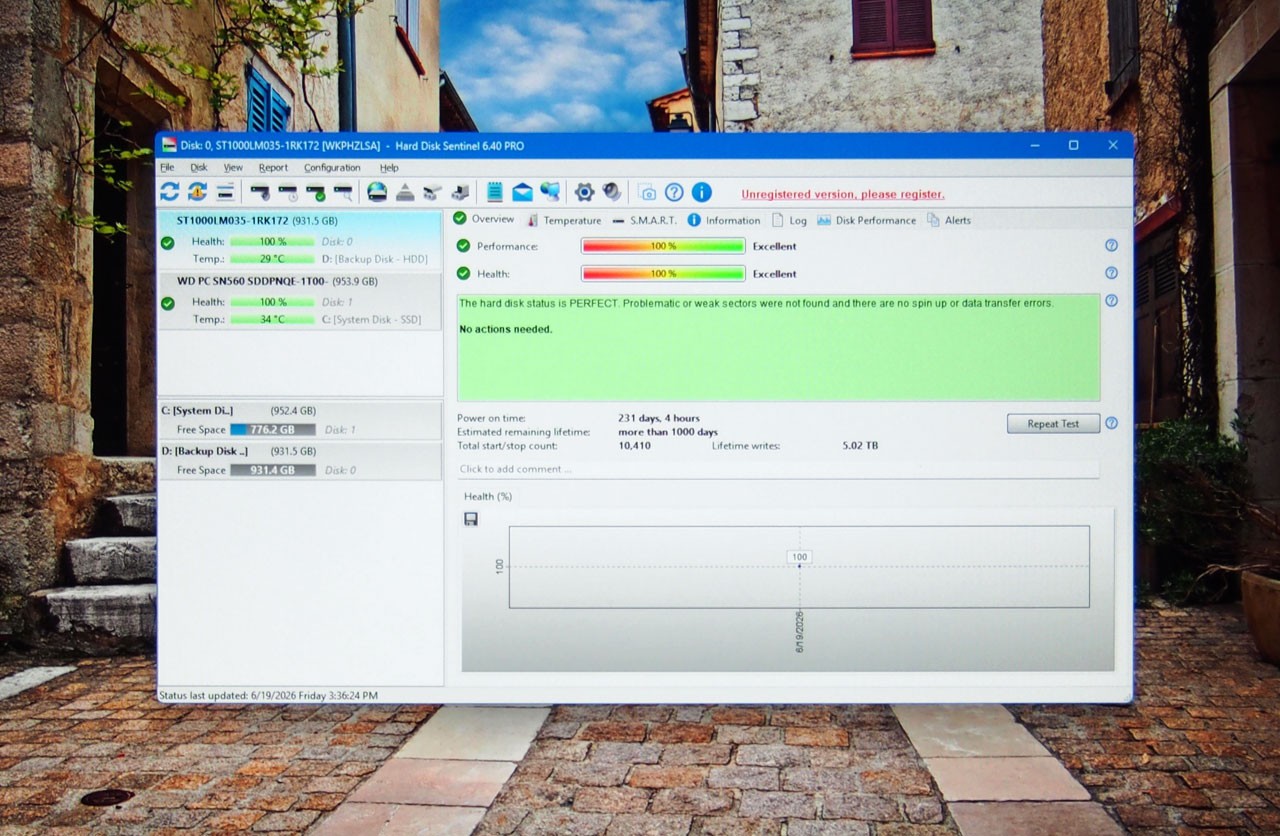Viewport: 1280px width, 836px height.
Task: Click the question mark help toolbar icon
Action: tap(674, 192)
